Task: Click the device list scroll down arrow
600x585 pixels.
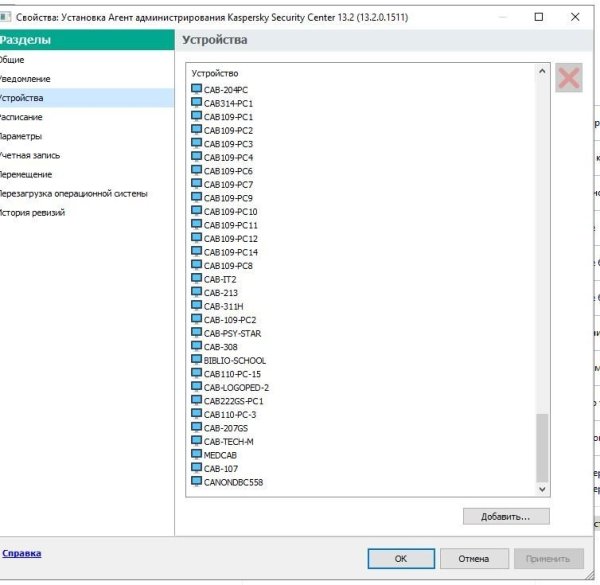Action: coord(542,489)
